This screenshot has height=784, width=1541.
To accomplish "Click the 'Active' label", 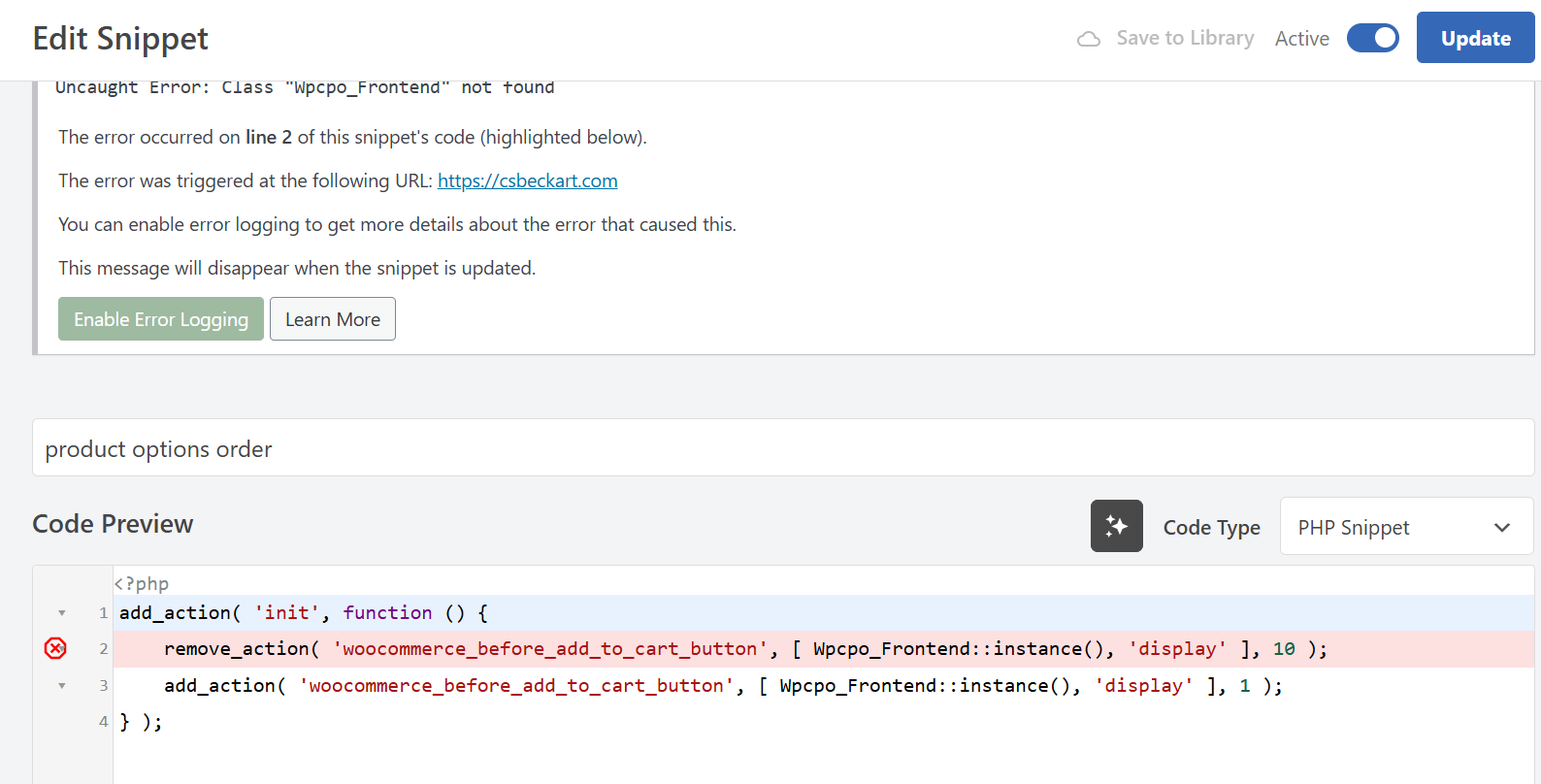I will point(1302,39).
